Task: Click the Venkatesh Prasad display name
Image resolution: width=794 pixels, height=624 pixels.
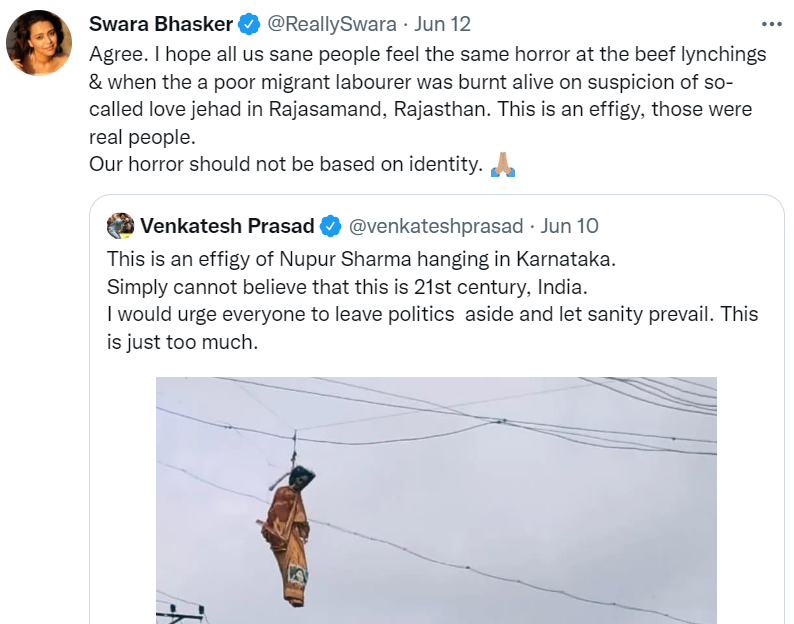Action: click(227, 227)
